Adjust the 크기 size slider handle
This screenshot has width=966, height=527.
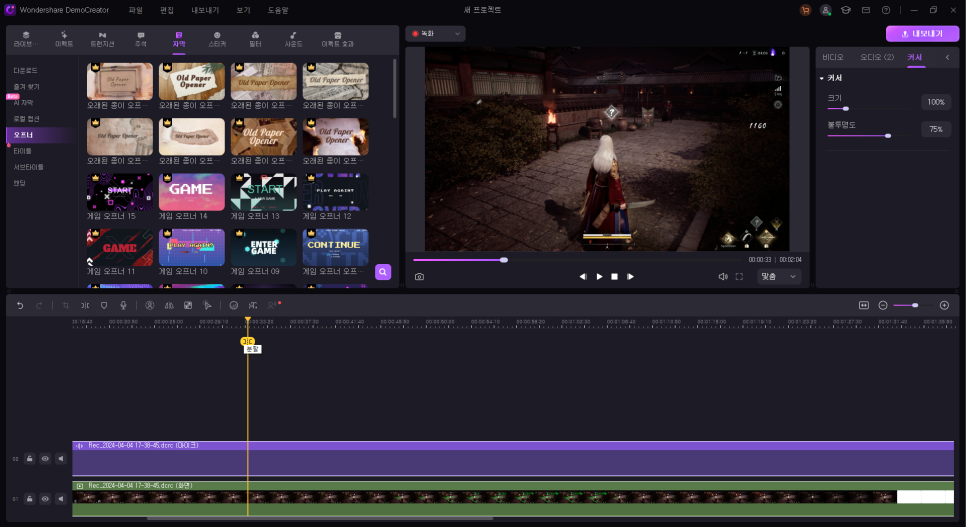pyautogui.click(x=845, y=108)
